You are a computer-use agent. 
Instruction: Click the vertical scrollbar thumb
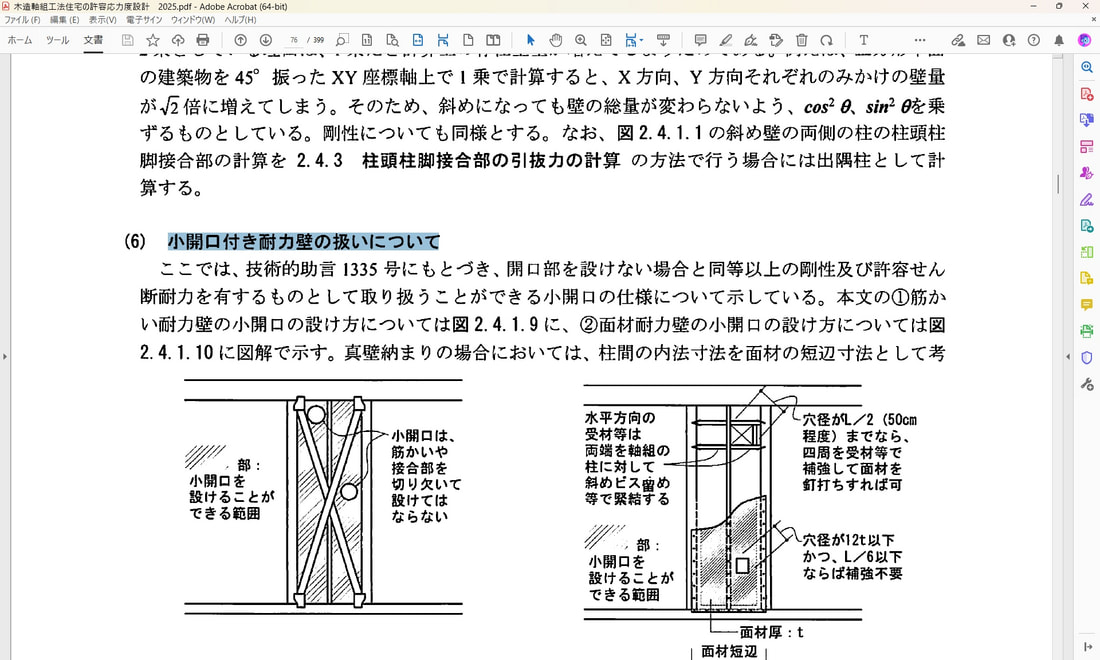tap(1058, 184)
